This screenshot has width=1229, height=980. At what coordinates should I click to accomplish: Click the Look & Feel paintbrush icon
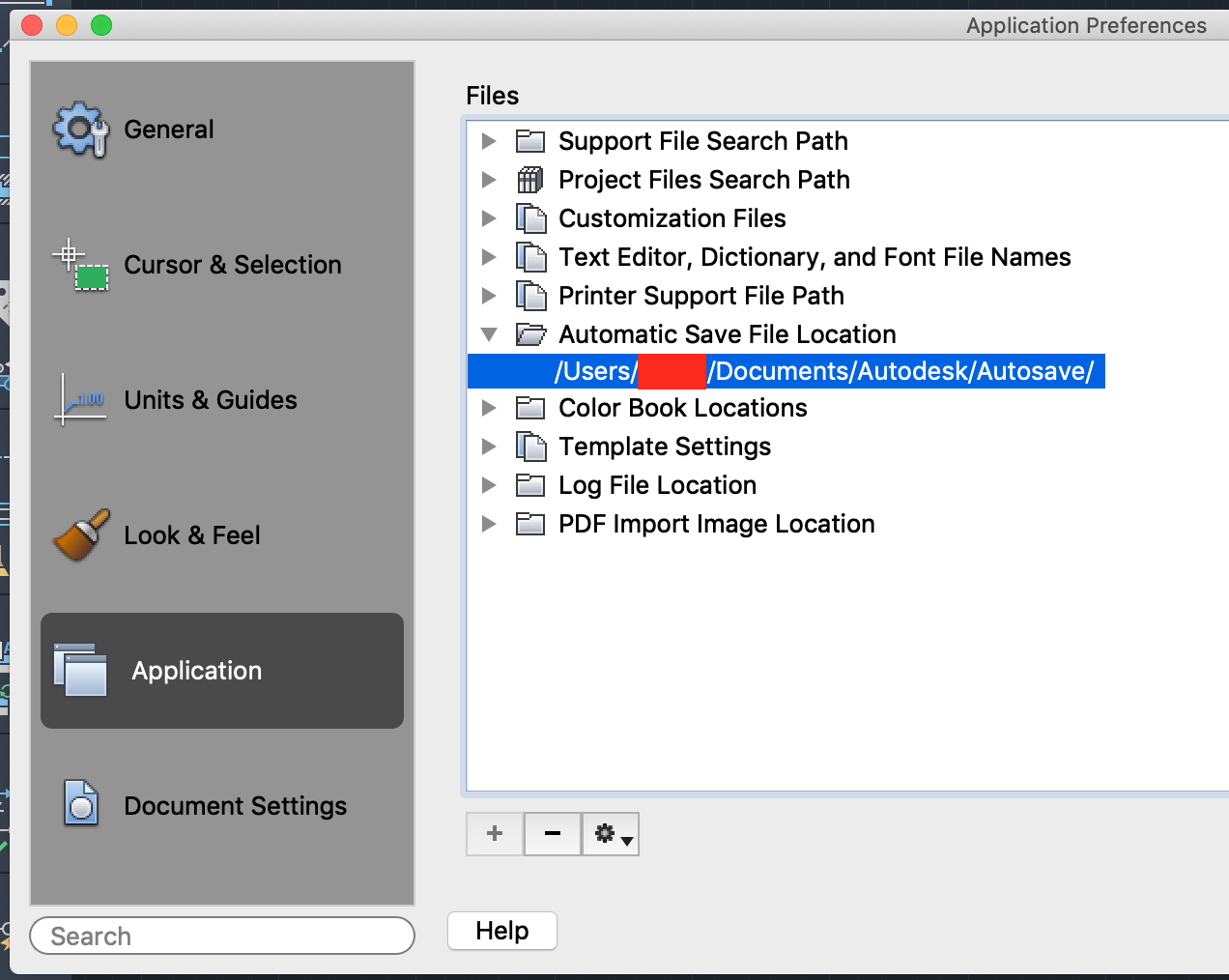(x=80, y=534)
